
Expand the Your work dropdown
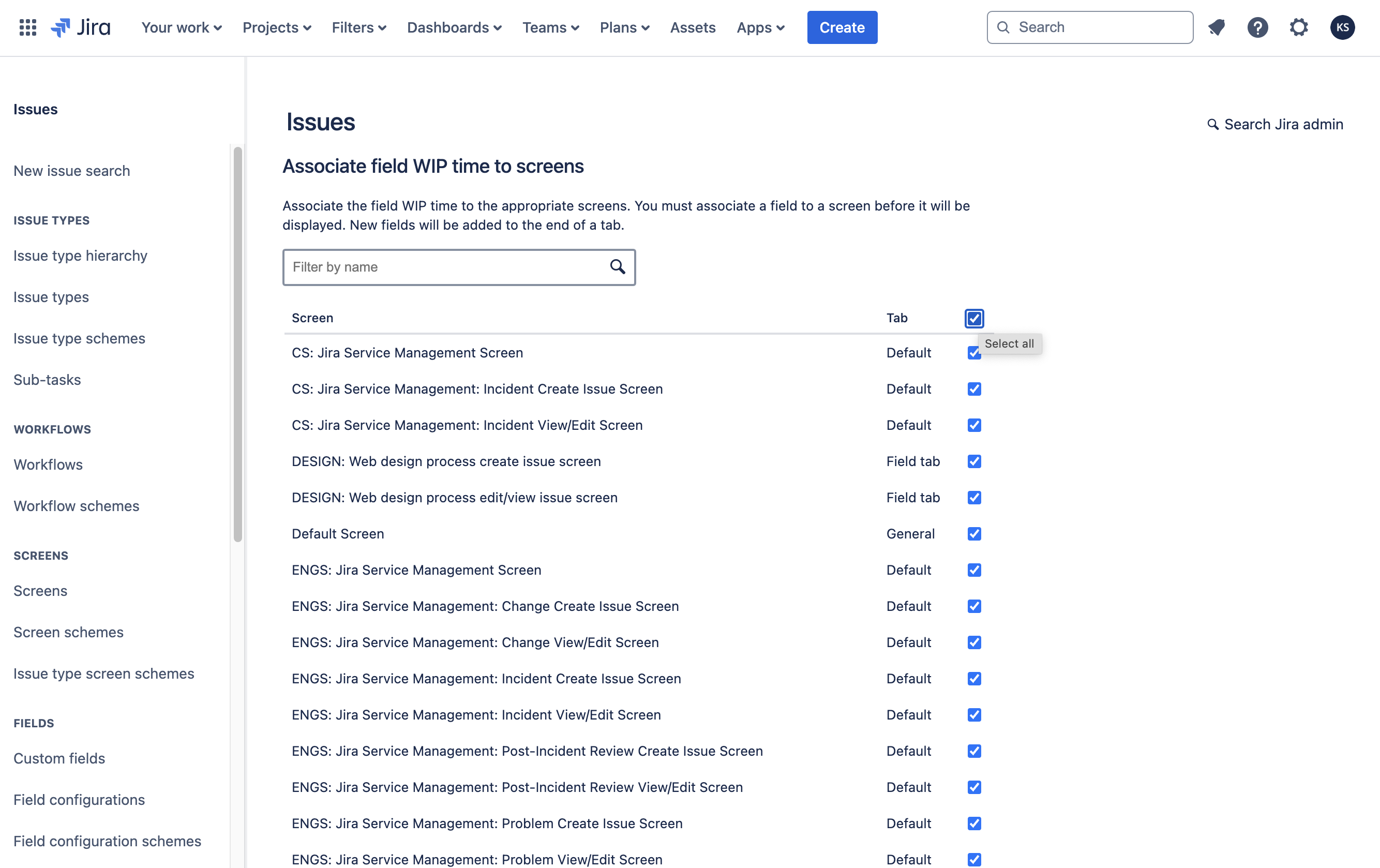(x=181, y=27)
